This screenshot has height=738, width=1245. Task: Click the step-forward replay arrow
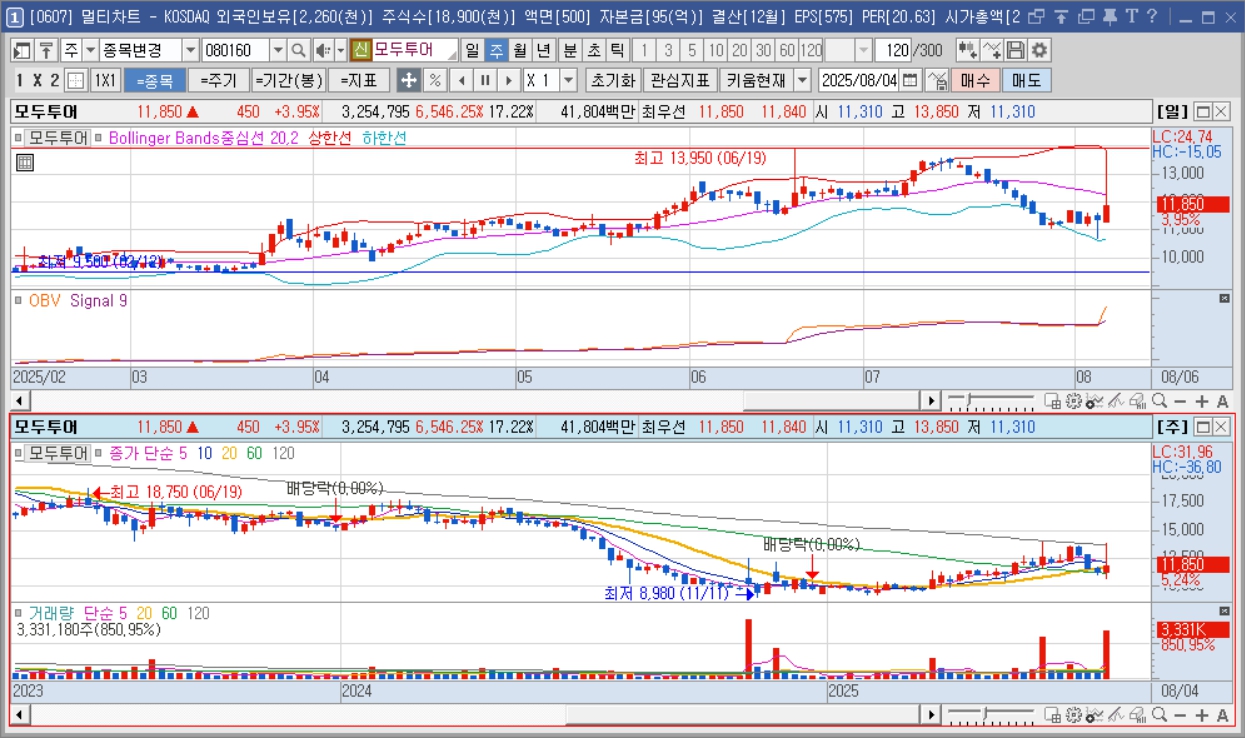pyautogui.click(x=509, y=80)
